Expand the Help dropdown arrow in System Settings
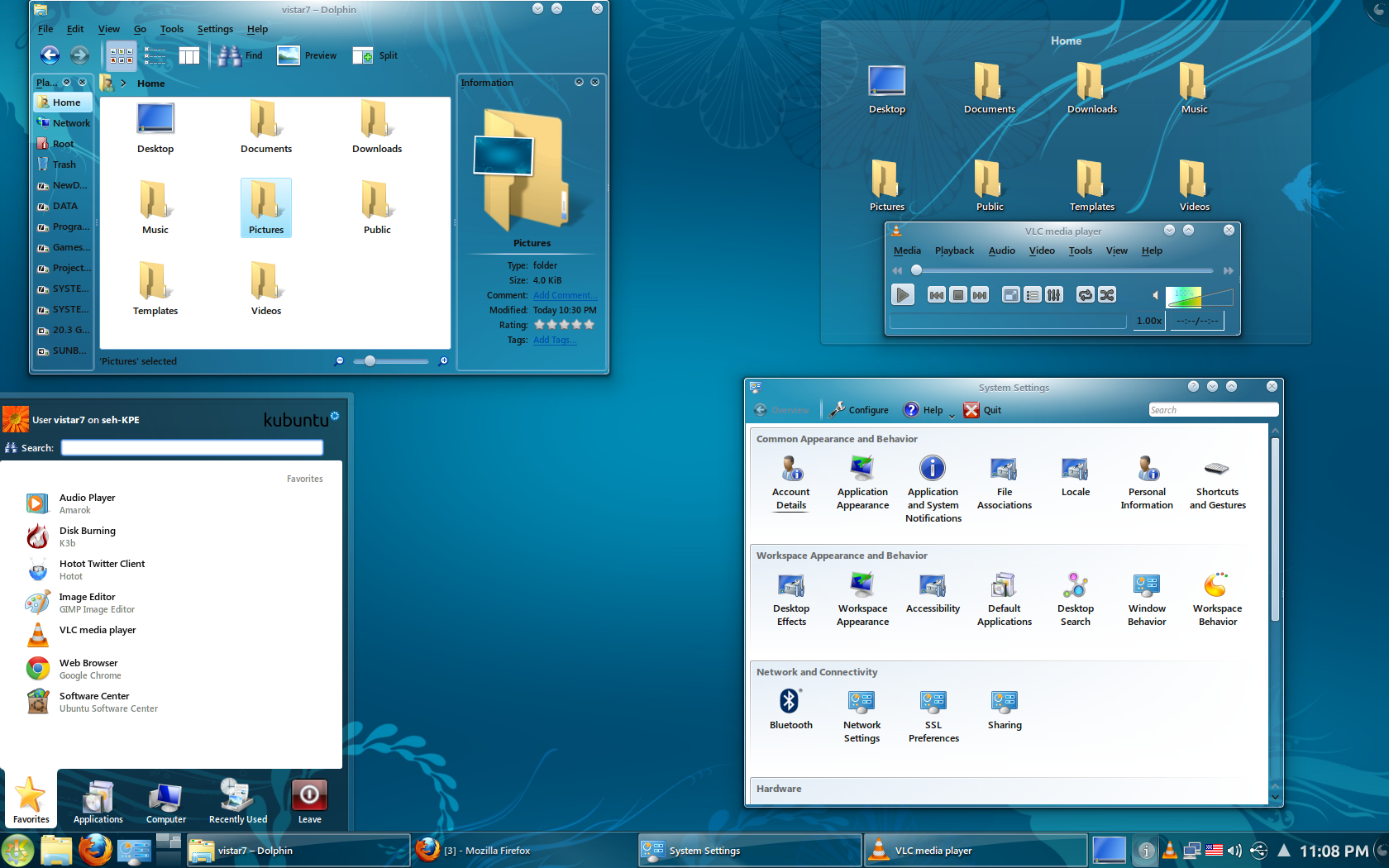This screenshot has height=868, width=1389. pos(952,416)
